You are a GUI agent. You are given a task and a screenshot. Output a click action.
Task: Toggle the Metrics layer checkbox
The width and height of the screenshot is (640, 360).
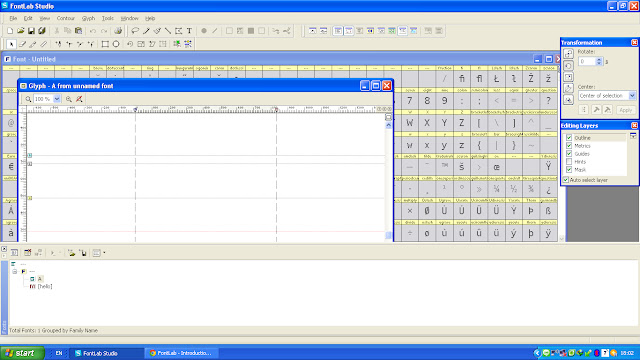(569, 146)
